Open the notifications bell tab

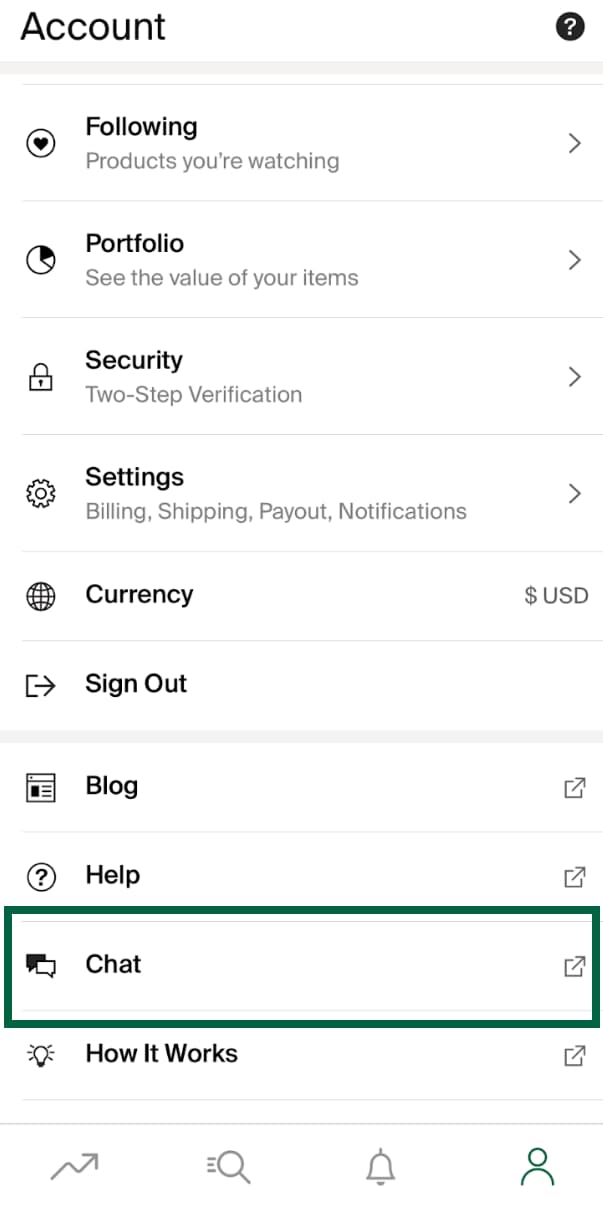[x=380, y=1165]
